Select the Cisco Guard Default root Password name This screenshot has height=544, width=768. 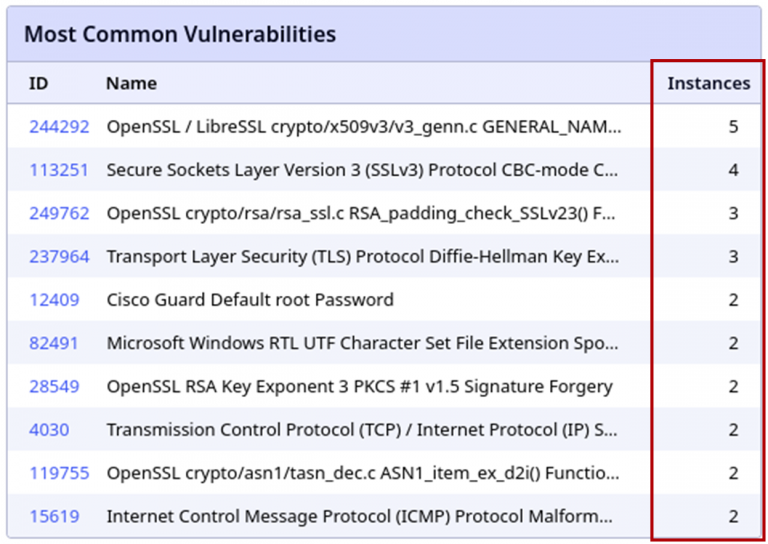[250, 300]
